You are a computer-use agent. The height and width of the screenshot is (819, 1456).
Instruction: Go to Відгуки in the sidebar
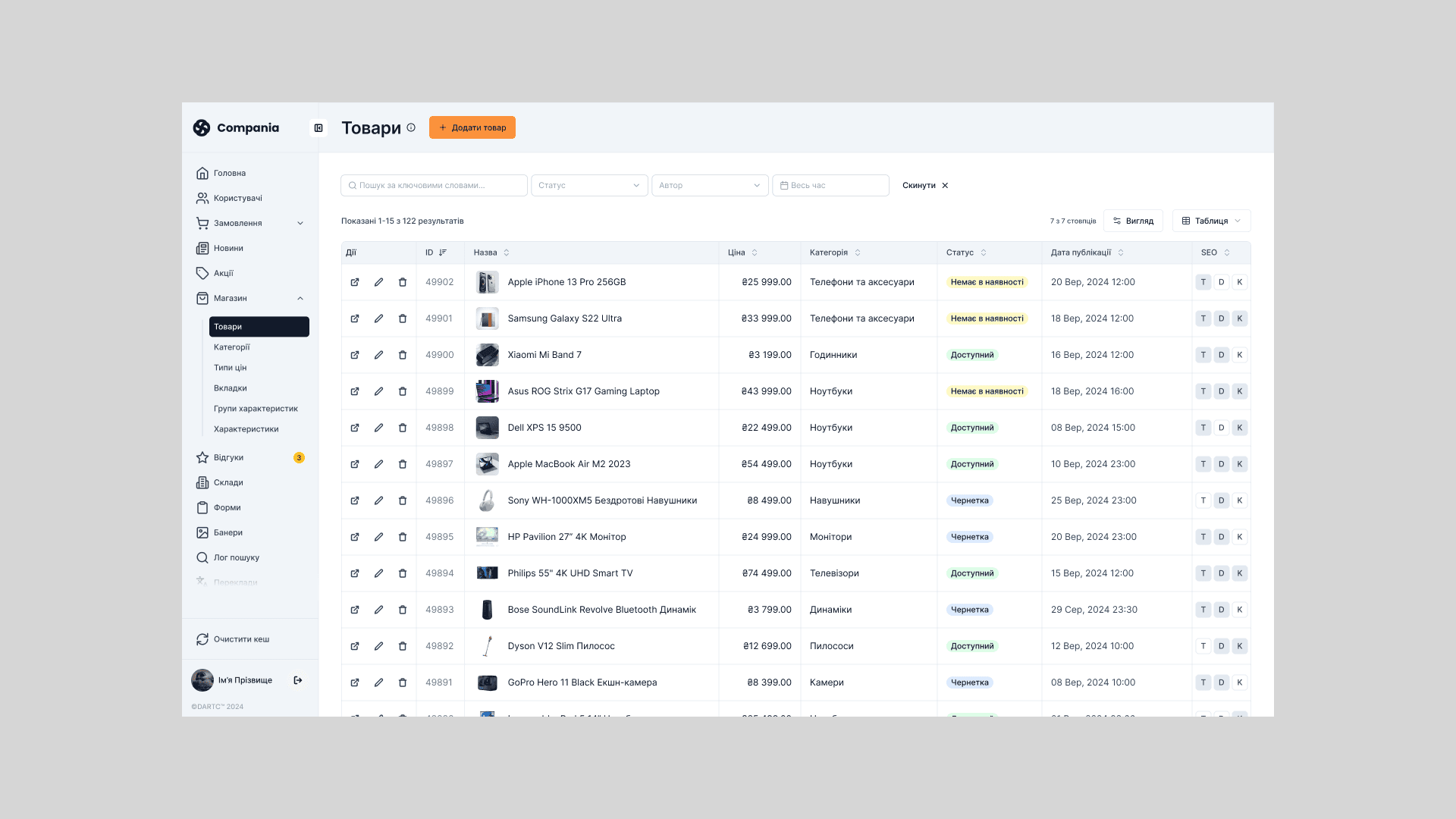(x=228, y=458)
